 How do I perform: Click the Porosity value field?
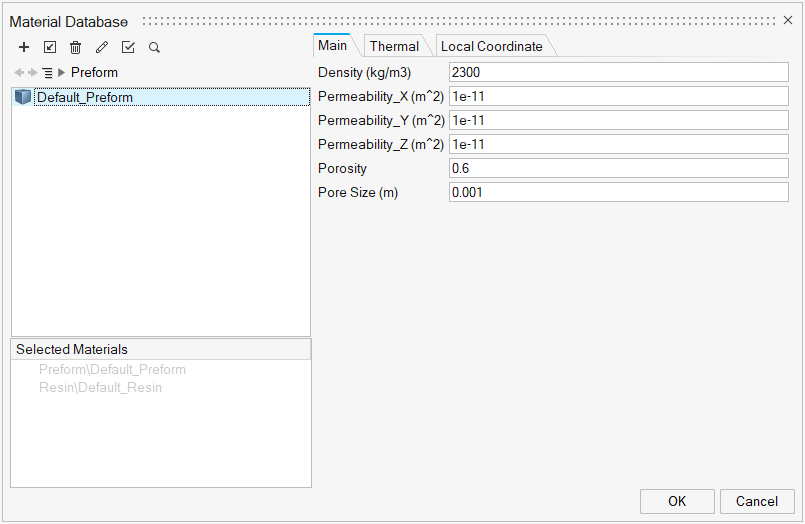click(x=618, y=168)
